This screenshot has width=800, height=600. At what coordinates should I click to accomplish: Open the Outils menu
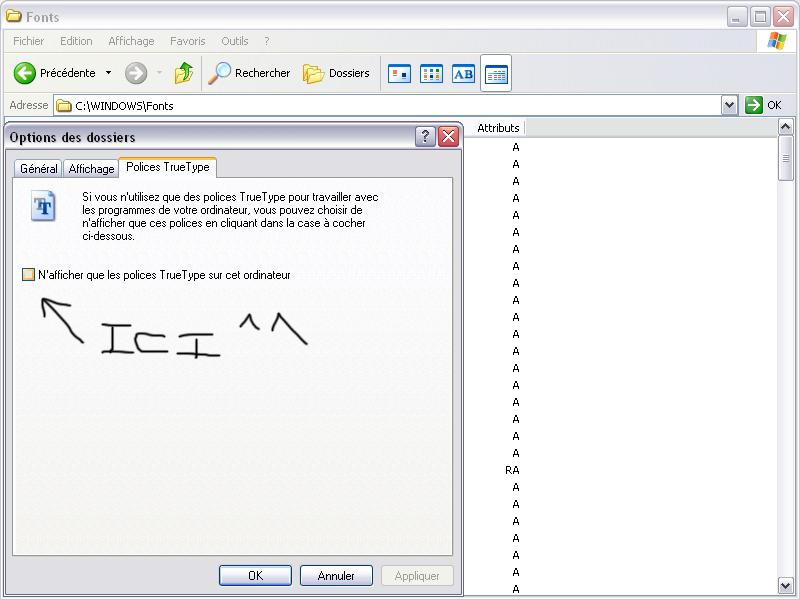click(x=235, y=41)
